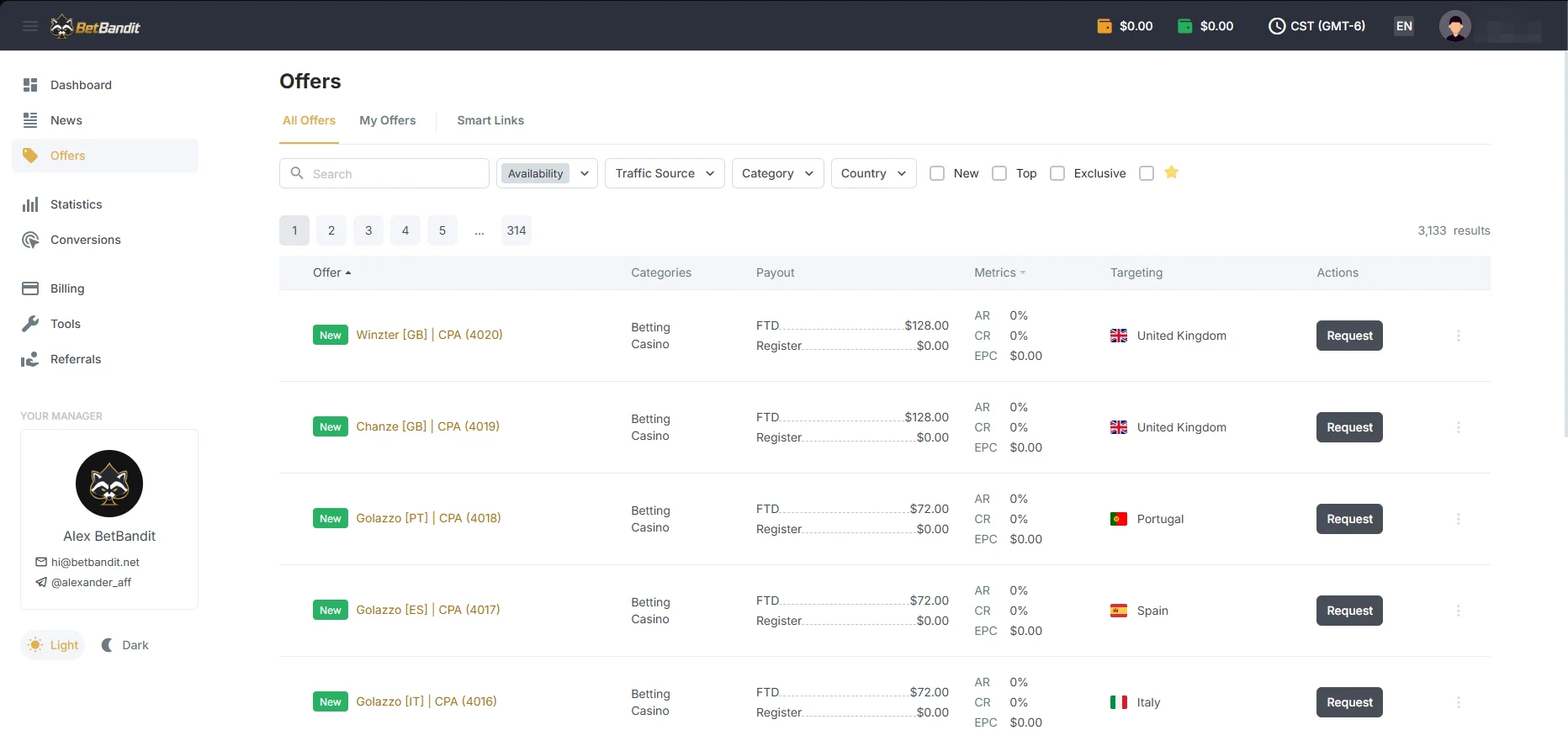Select the Offers tag item in sidebar
The height and width of the screenshot is (746, 1568).
(105, 156)
